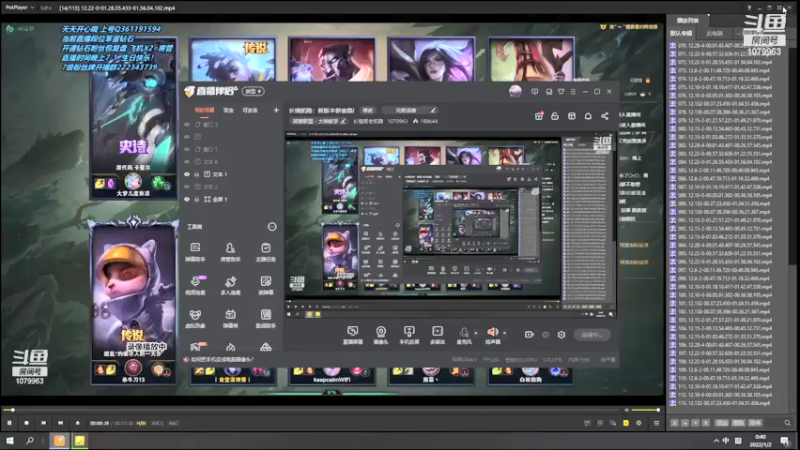The width and height of the screenshot is (800, 450).
Task: Search the PotPlayer playlist with magnifier icon
Action: [x=787, y=423]
